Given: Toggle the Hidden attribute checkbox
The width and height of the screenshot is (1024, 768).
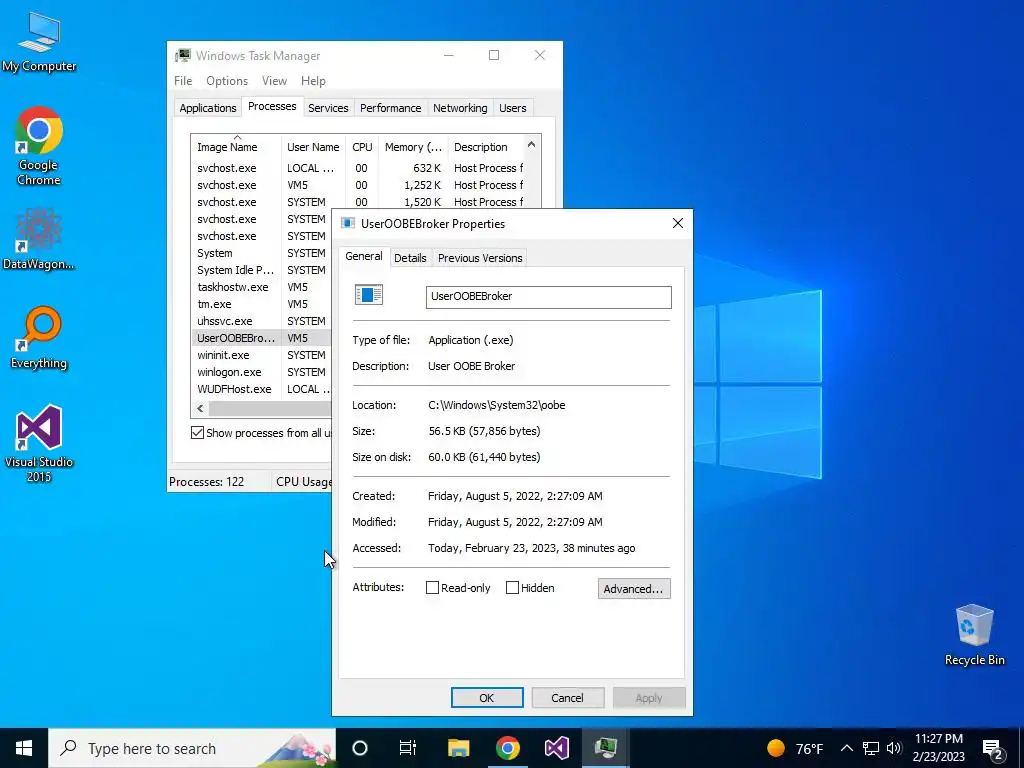Looking at the screenshot, I should click(x=513, y=588).
